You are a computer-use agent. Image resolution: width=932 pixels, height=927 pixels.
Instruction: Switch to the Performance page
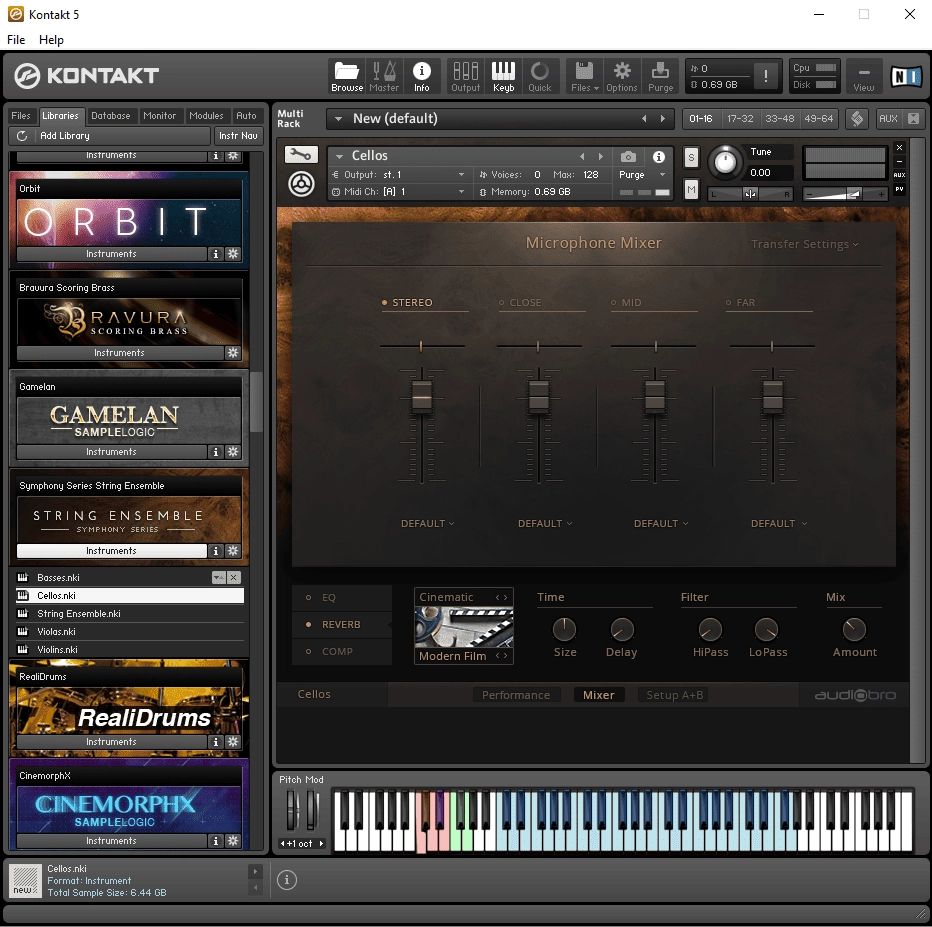pyautogui.click(x=516, y=695)
